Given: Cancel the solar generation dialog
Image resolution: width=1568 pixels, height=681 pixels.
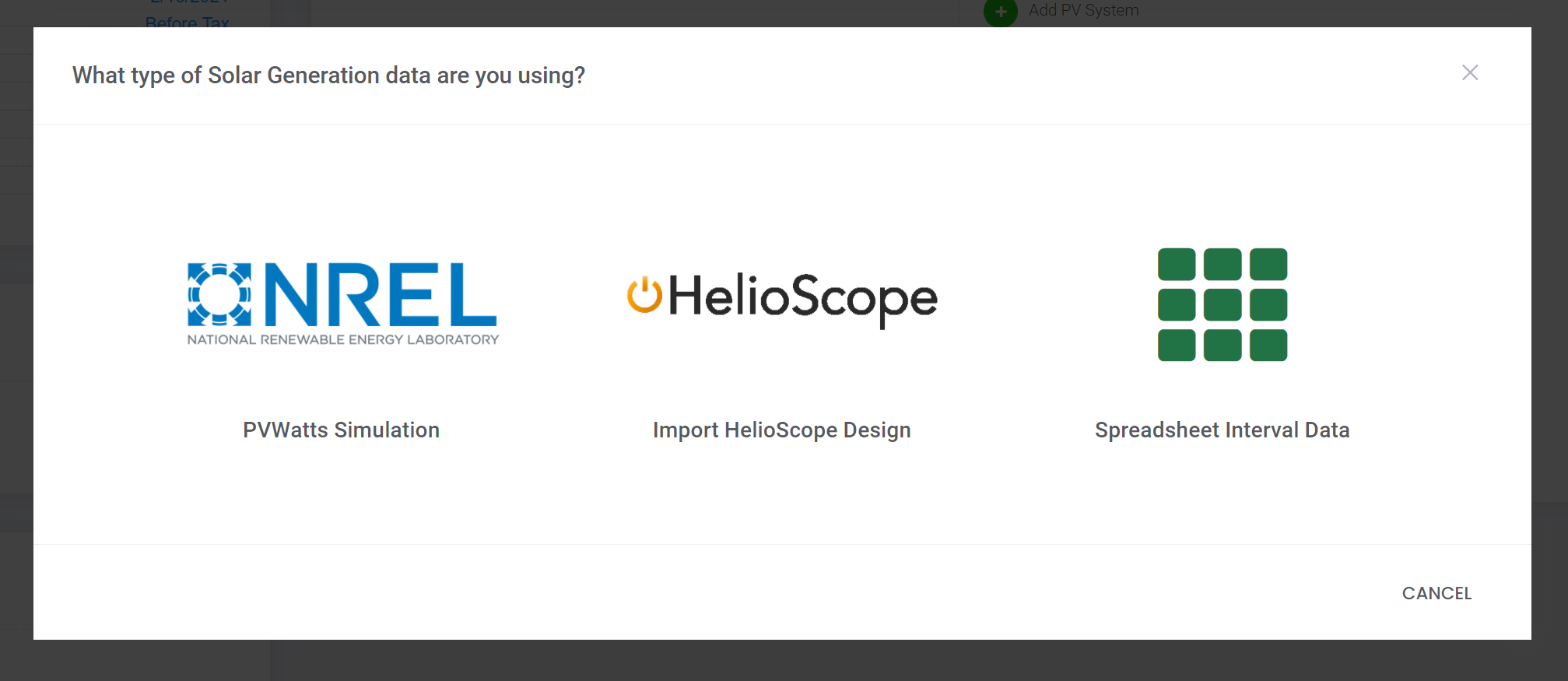Looking at the screenshot, I should [1436, 593].
